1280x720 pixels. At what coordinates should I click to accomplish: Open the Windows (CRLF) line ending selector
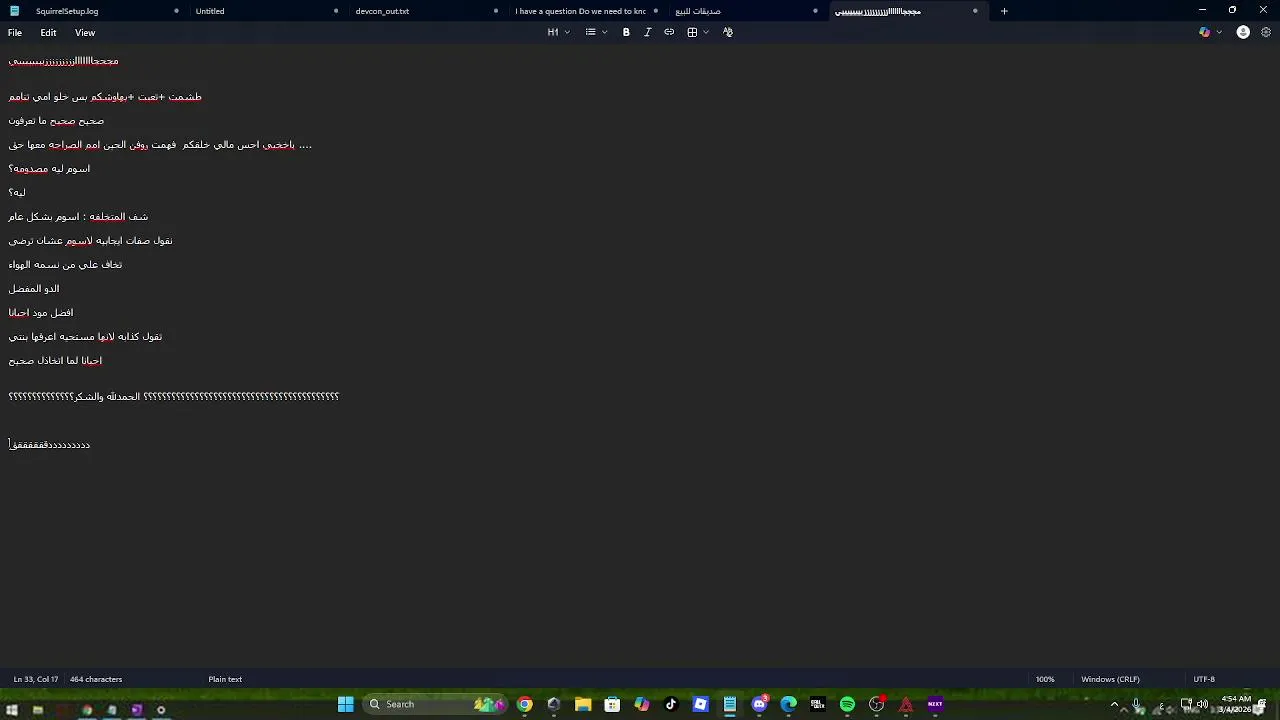[1110, 679]
